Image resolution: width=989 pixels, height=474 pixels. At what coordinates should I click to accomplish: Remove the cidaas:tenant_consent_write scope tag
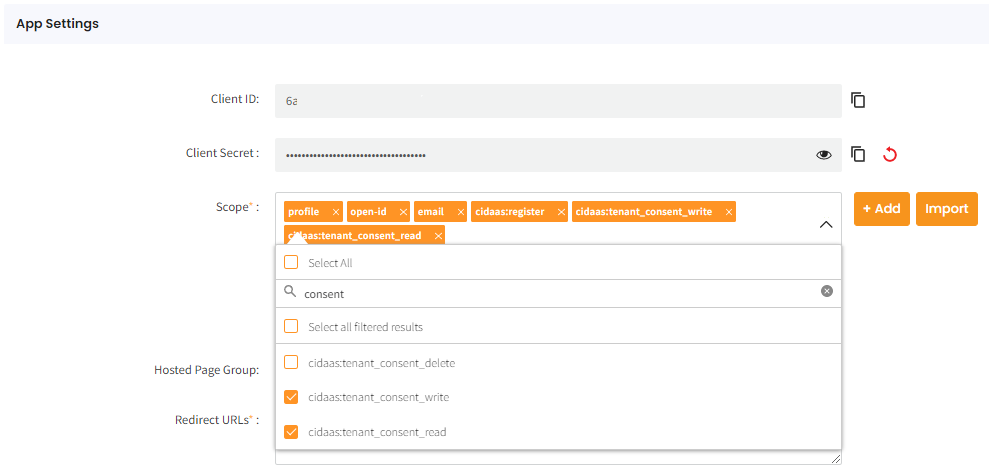(729, 212)
